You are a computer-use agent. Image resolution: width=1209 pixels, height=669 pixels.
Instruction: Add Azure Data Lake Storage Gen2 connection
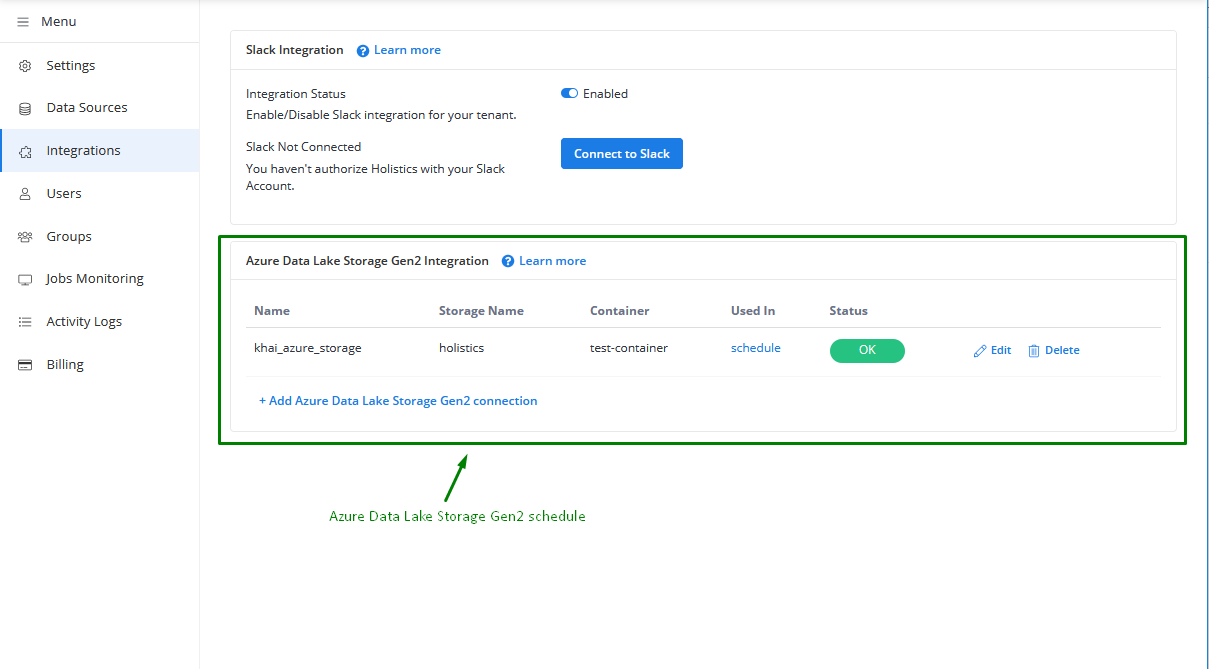398,401
